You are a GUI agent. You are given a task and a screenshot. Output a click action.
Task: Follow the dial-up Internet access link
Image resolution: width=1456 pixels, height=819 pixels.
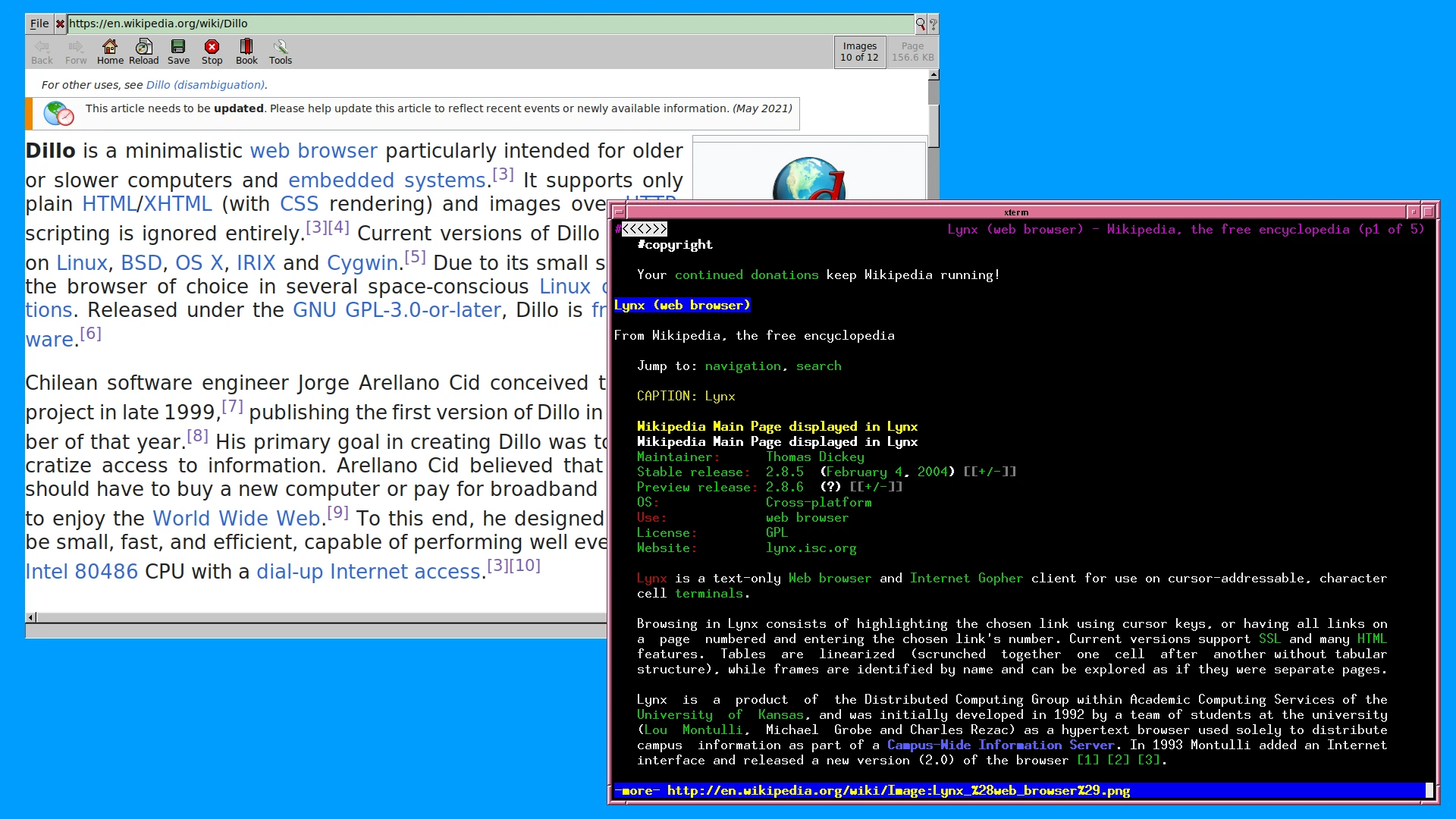(369, 572)
